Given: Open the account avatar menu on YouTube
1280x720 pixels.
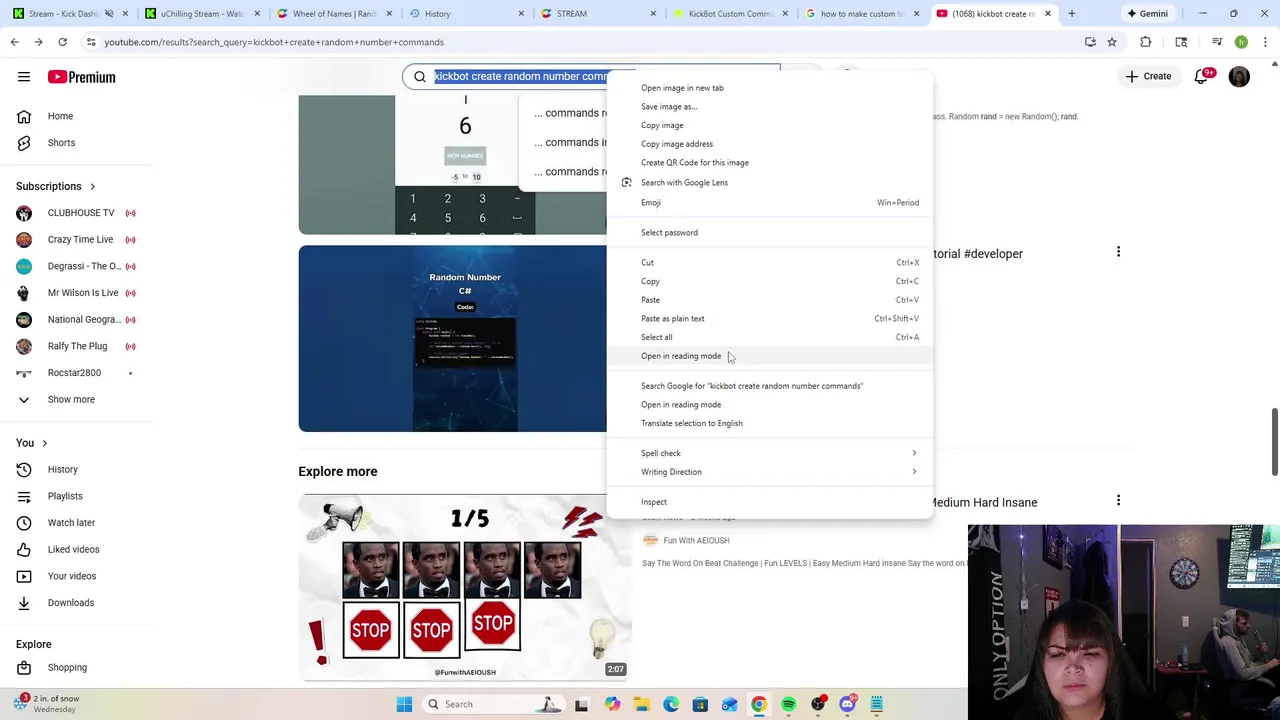Looking at the screenshot, I should [1239, 77].
